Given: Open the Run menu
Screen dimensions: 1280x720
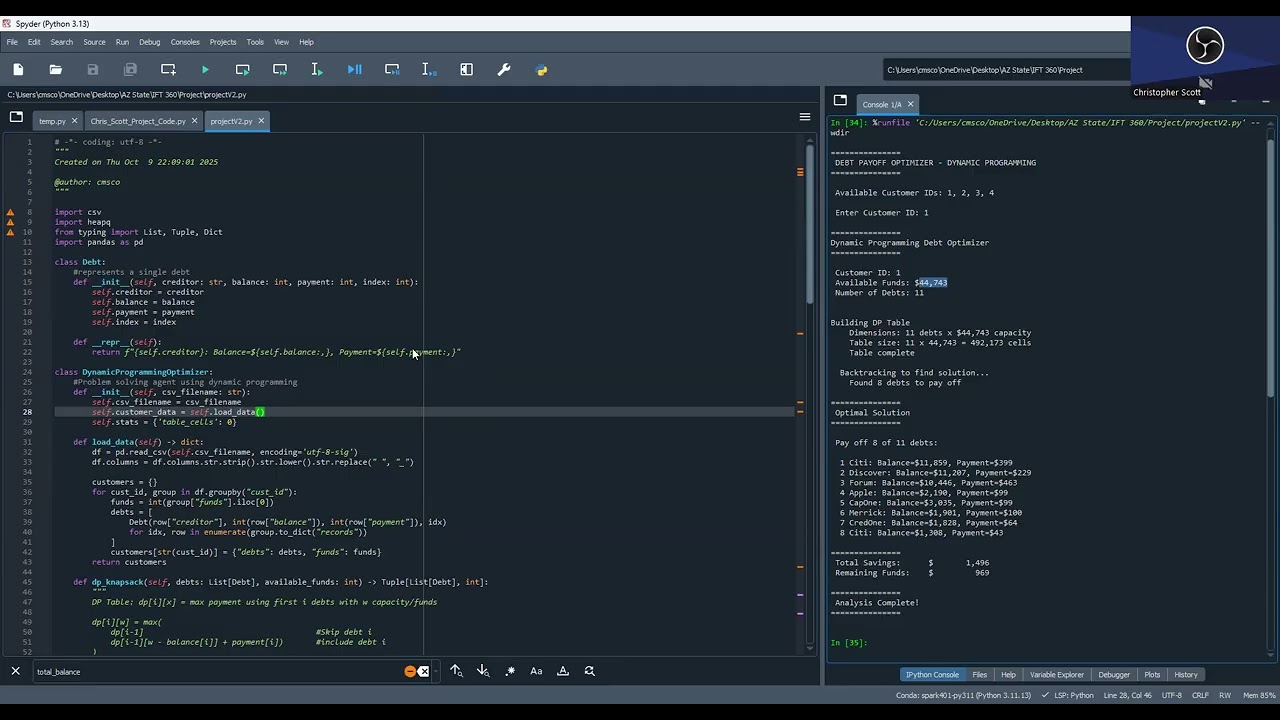Looking at the screenshot, I should click(122, 42).
